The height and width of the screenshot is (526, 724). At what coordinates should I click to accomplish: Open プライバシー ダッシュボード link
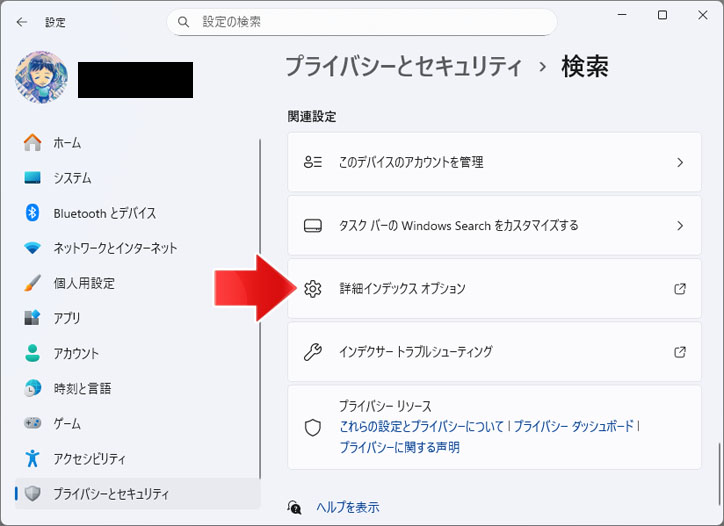574,426
